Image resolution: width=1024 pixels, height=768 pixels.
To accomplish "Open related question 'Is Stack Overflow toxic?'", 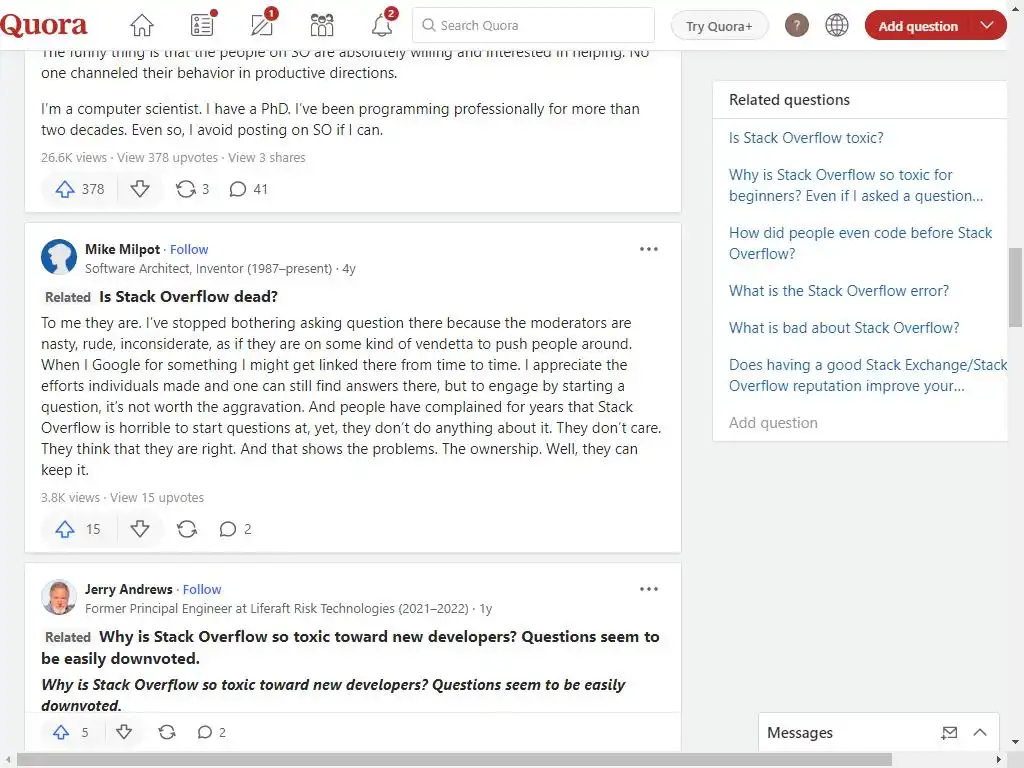I will point(806,138).
